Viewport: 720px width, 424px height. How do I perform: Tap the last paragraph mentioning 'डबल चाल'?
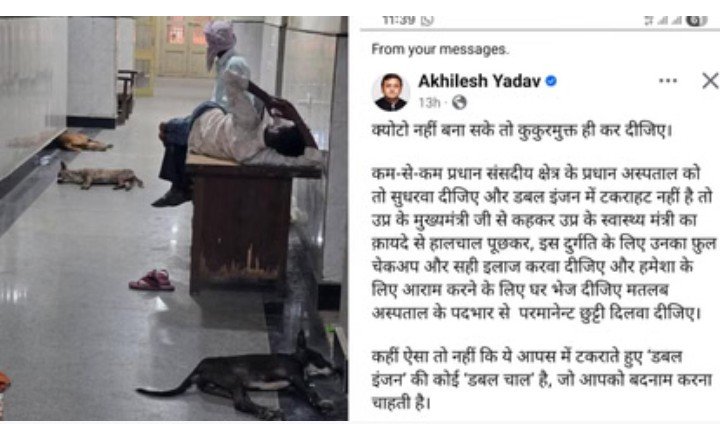[542, 379]
